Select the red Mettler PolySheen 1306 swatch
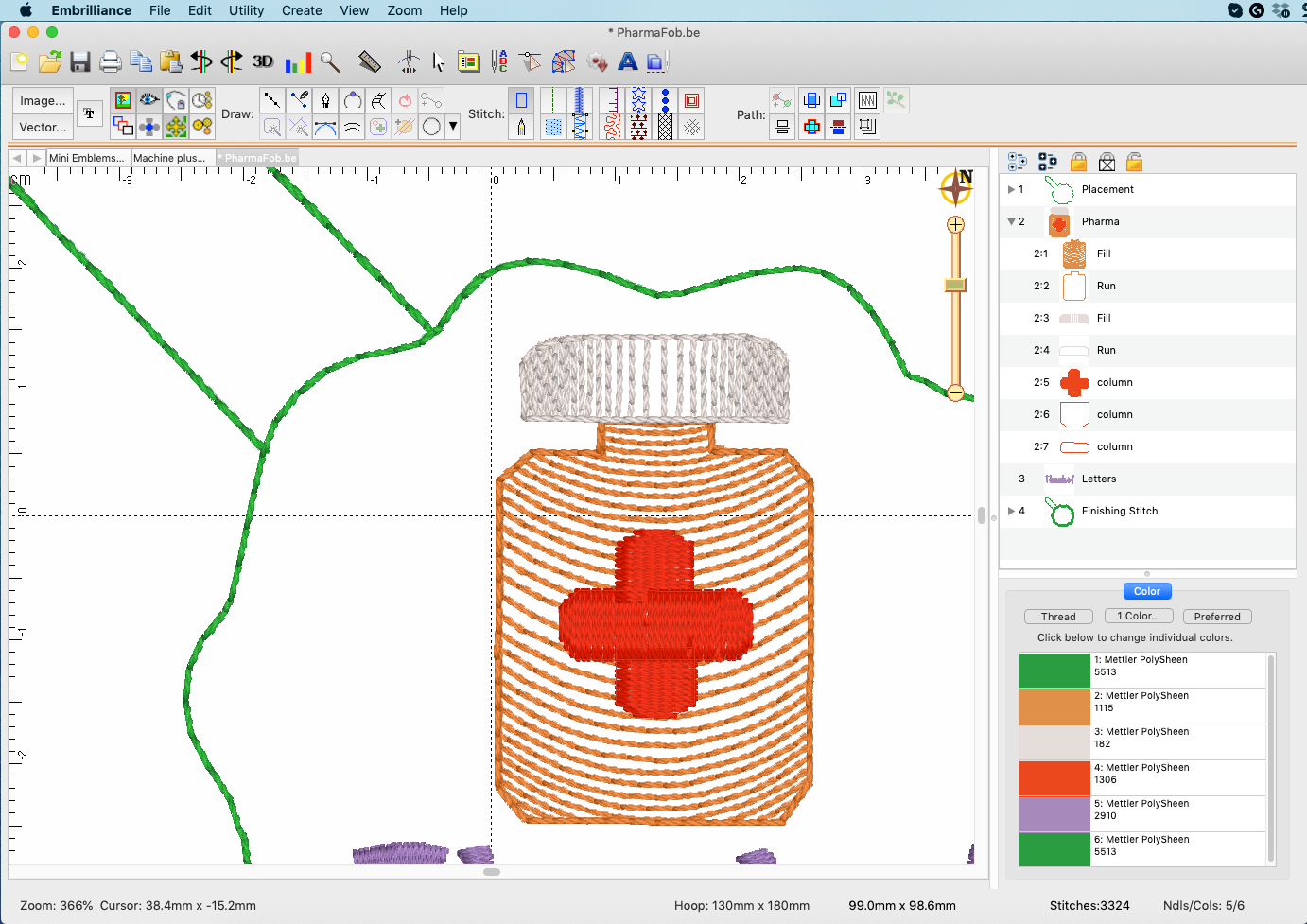The image size is (1307, 924). (x=1054, y=778)
